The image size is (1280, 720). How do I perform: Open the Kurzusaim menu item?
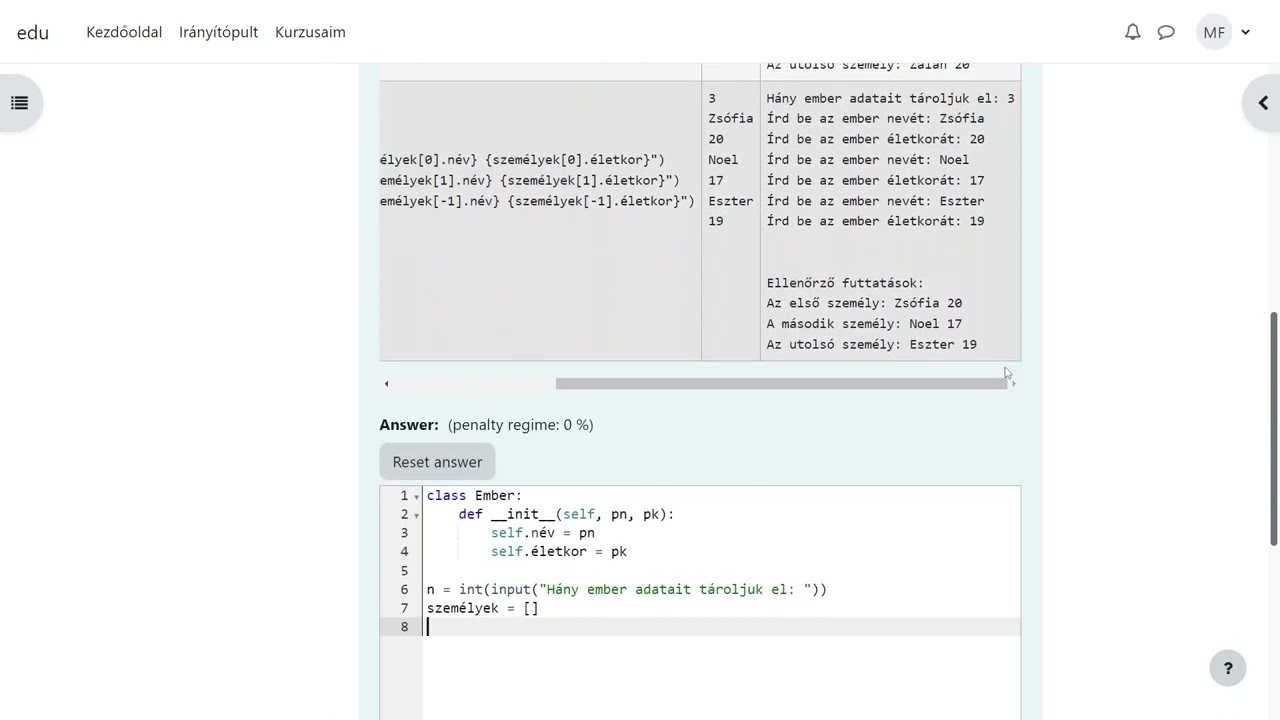(310, 32)
